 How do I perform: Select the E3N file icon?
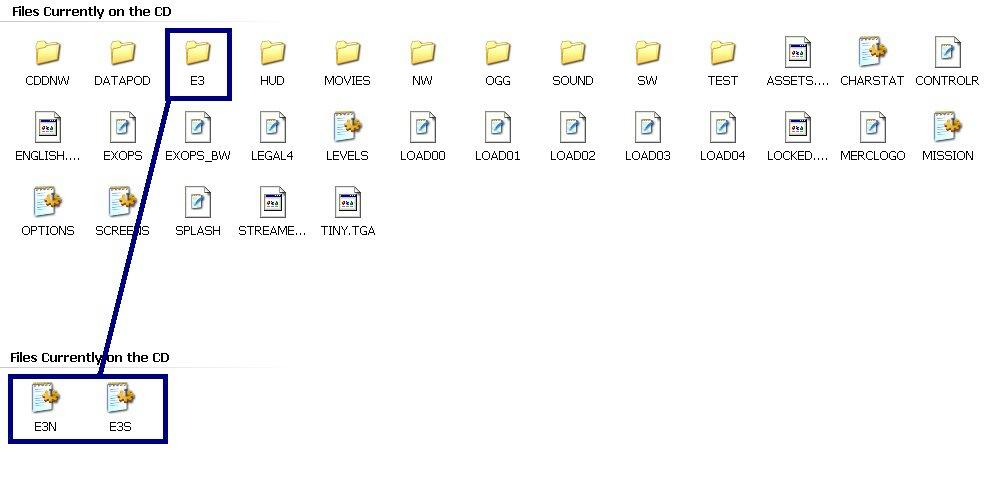coord(45,398)
